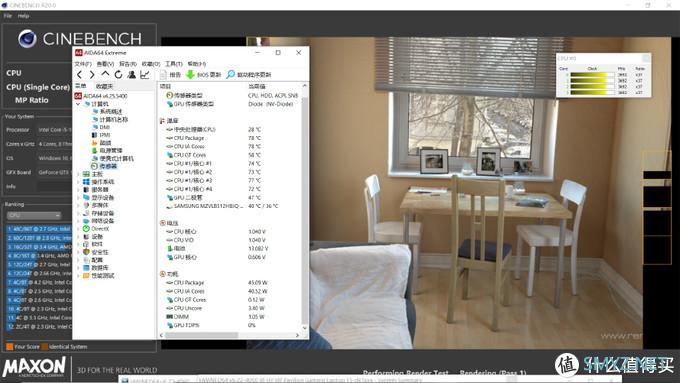
Task: Click the AIDA64 horizontal scrollbar
Action: click(x=229, y=335)
